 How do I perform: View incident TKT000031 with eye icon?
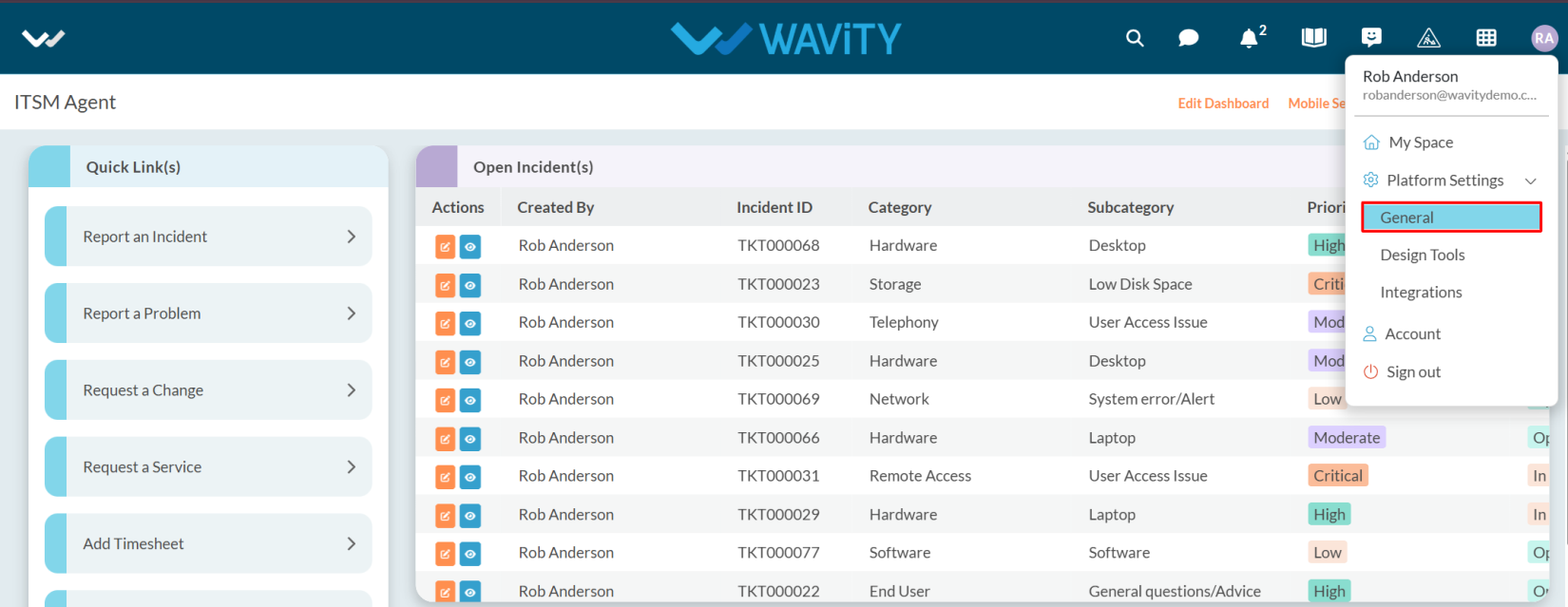470,477
